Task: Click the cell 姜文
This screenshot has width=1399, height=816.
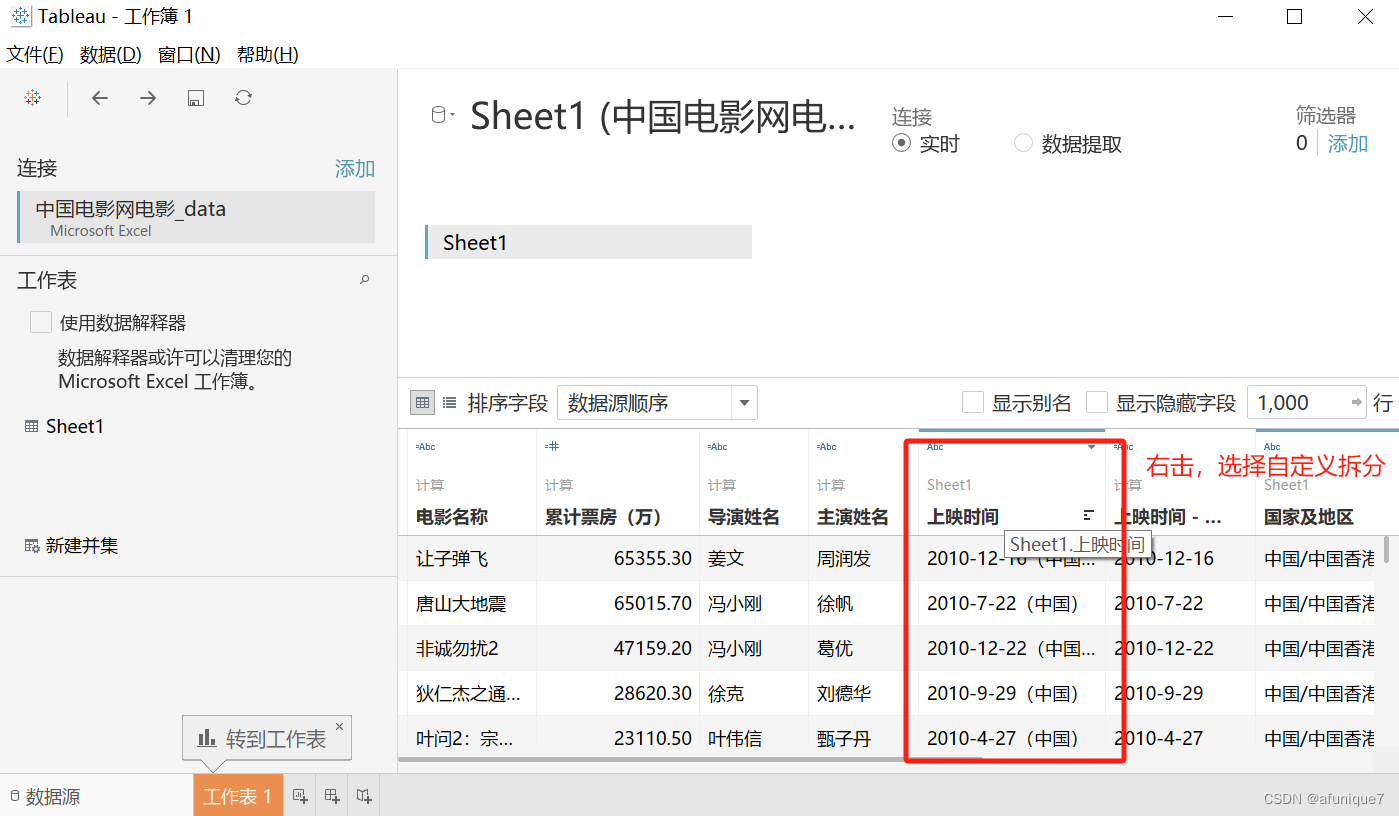Action: [726, 558]
